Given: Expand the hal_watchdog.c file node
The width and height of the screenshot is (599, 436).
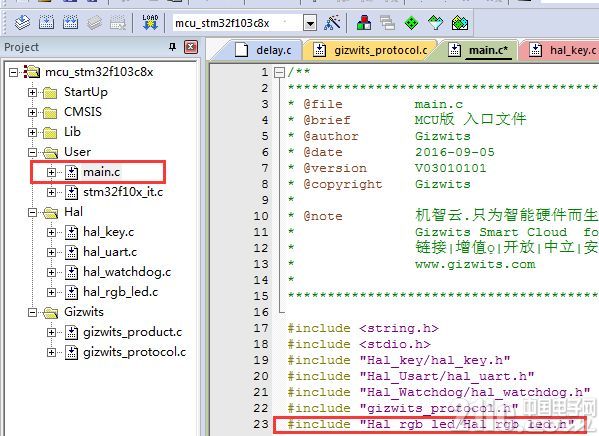Looking at the screenshot, I should 51,272.
